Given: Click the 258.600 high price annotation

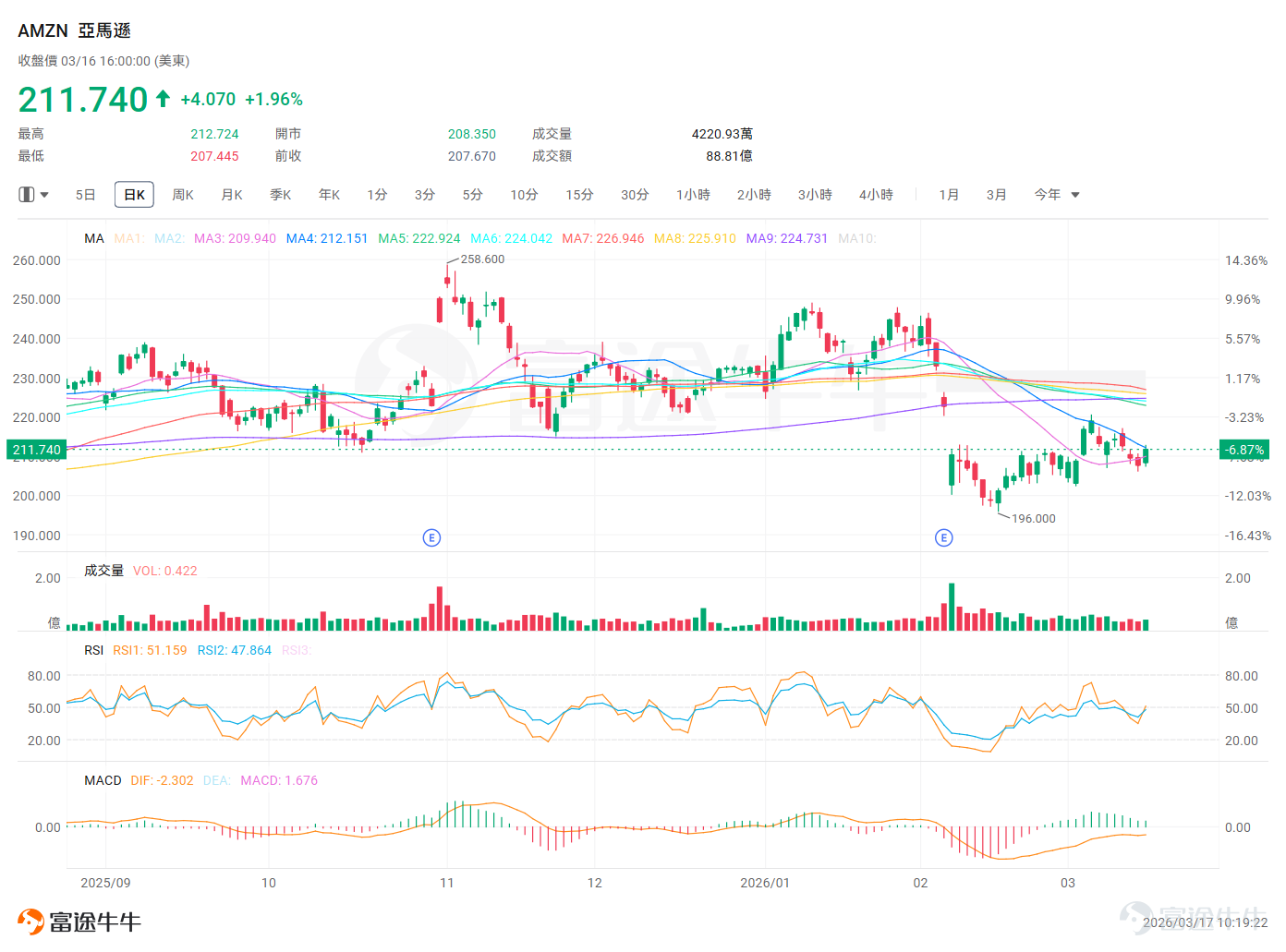Looking at the screenshot, I should pos(482,259).
